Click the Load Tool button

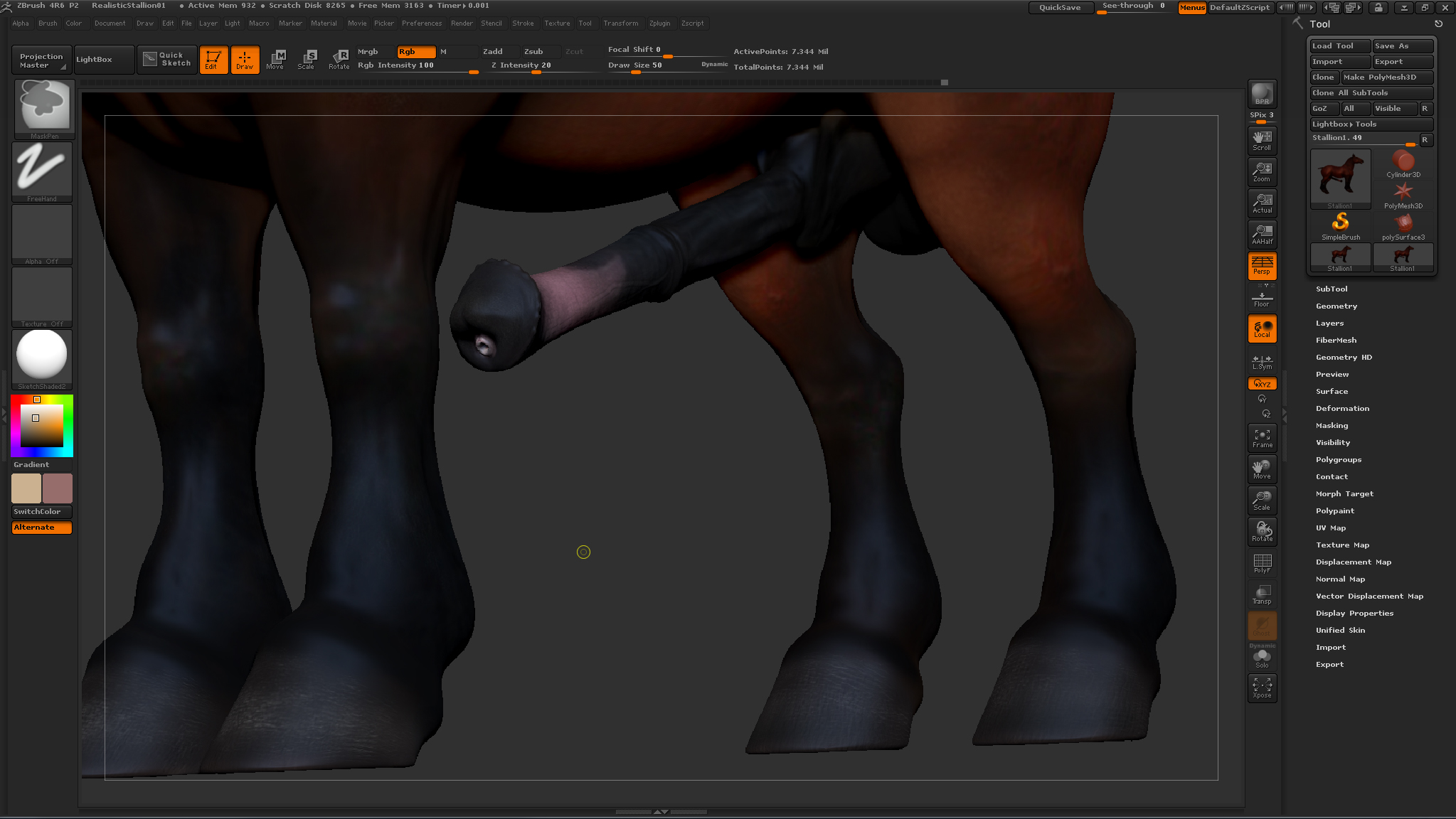click(x=1339, y=46)
